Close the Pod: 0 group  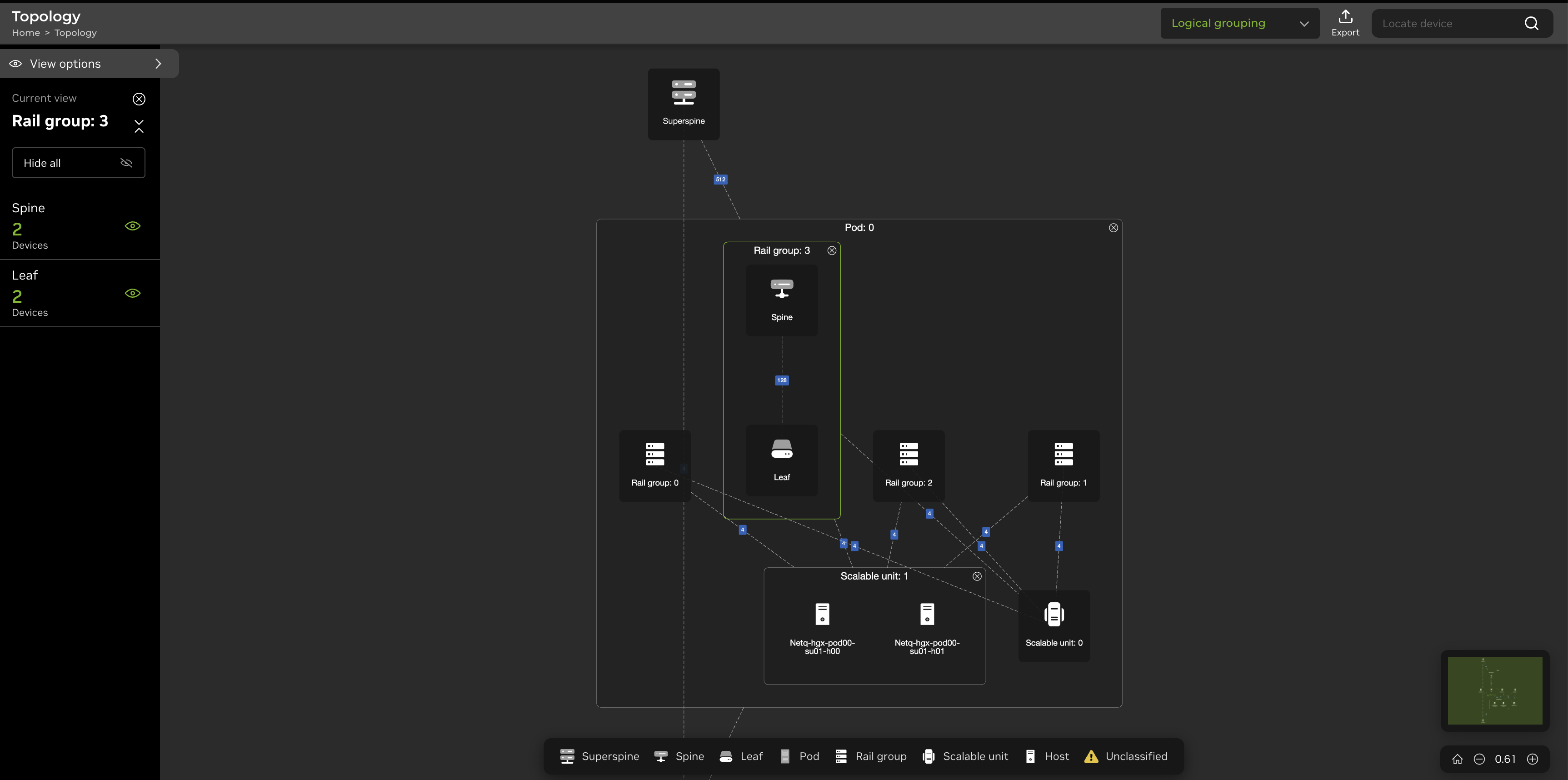pyautogui.click(x=1113, y=228)
